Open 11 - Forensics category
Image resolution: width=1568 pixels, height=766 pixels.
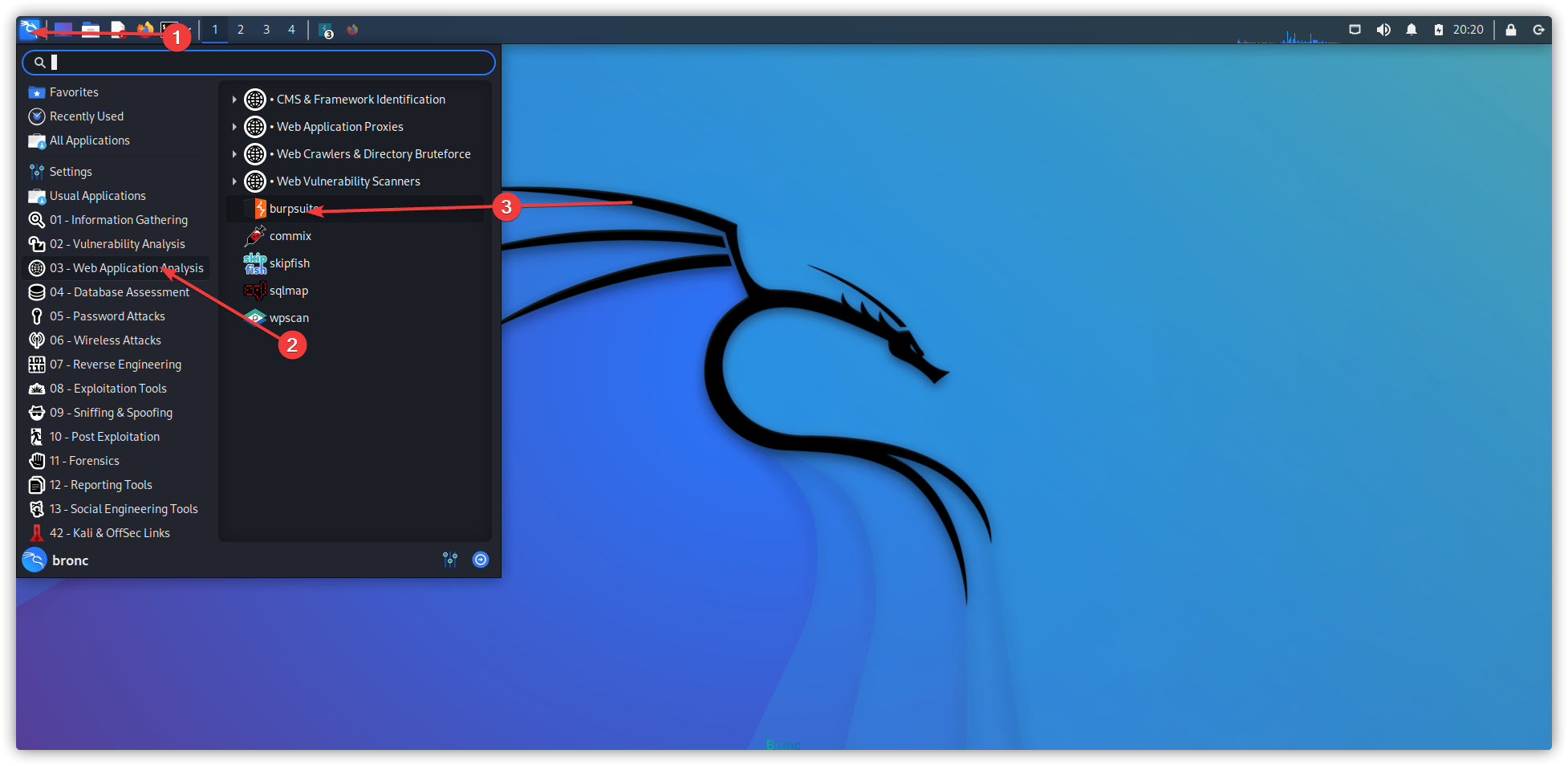pos(116,461)
